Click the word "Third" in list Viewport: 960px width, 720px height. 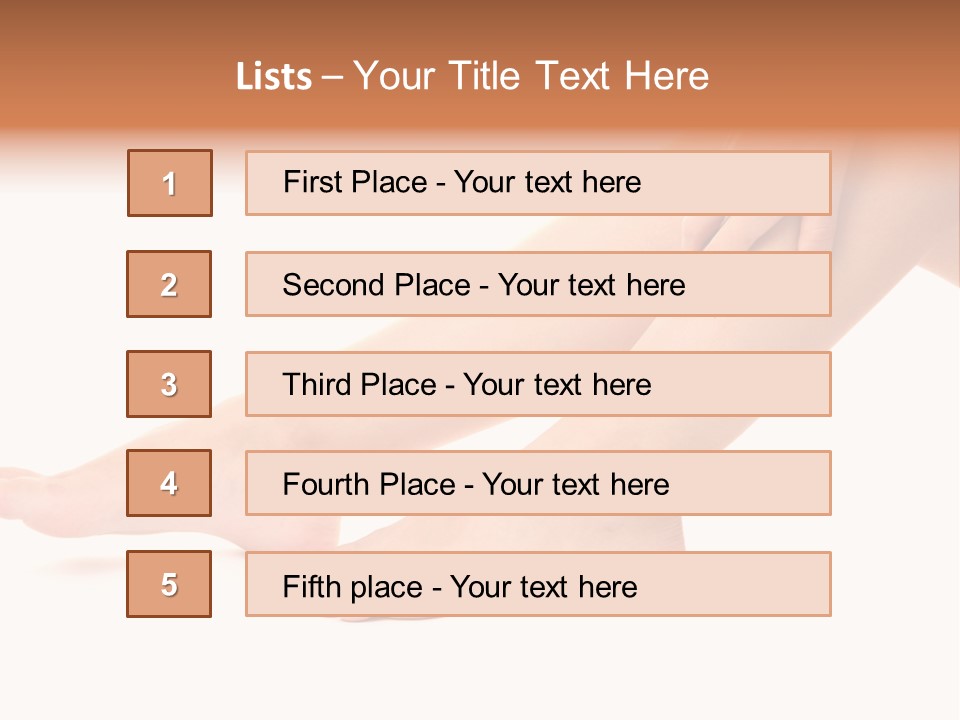pos(317,385)
